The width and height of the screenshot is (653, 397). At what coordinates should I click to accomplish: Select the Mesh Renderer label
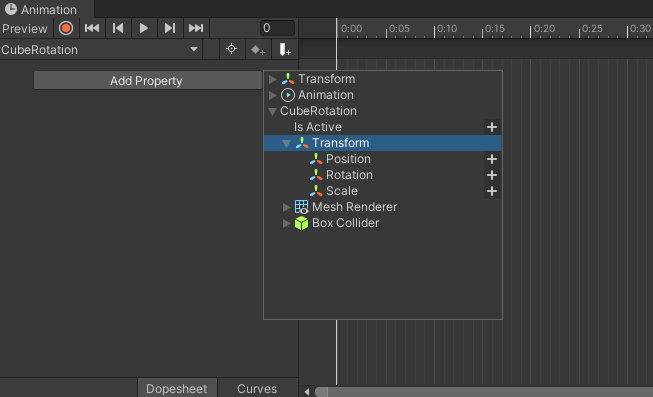point(354,207)
